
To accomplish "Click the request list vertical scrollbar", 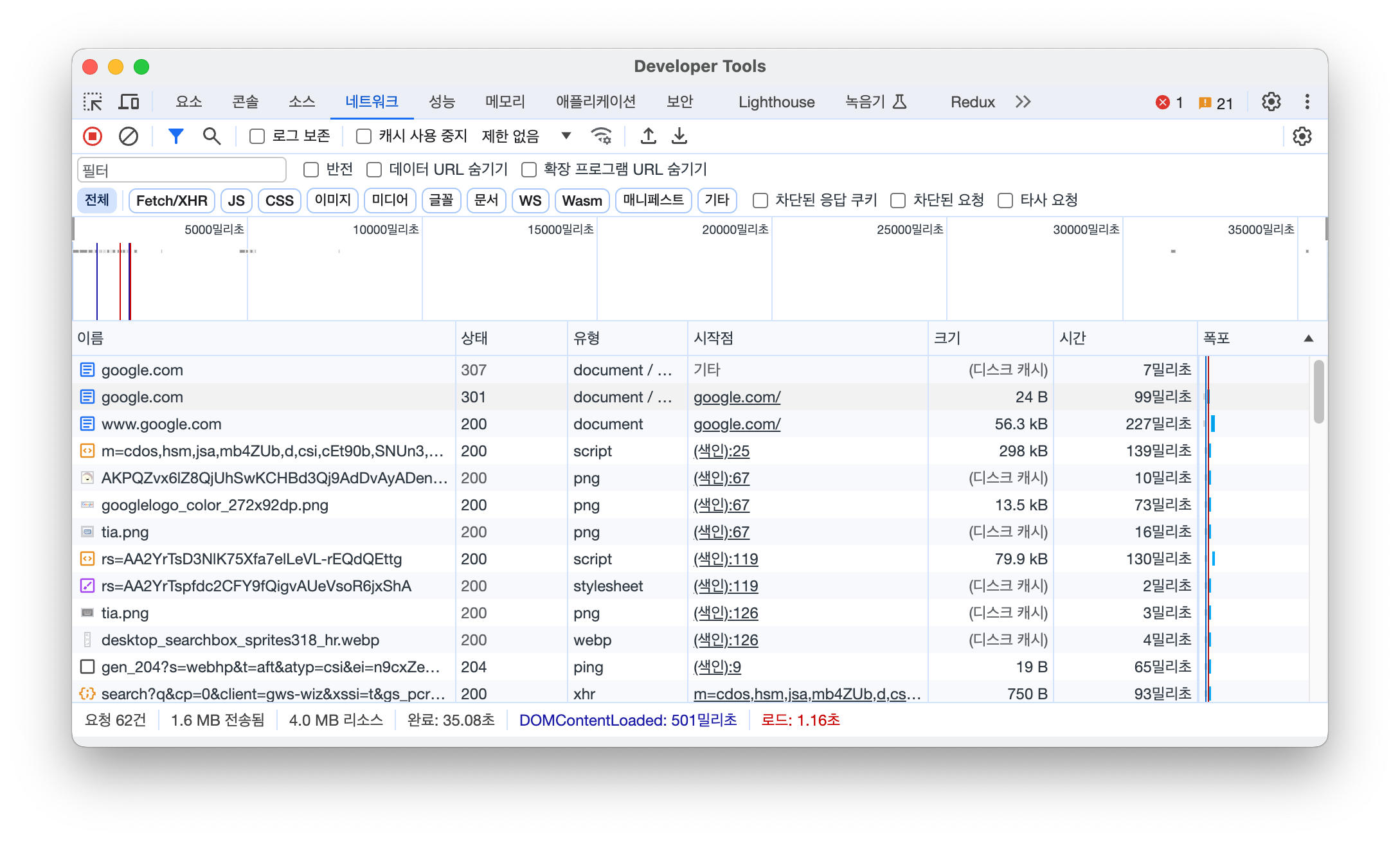I will [1318, 392].
